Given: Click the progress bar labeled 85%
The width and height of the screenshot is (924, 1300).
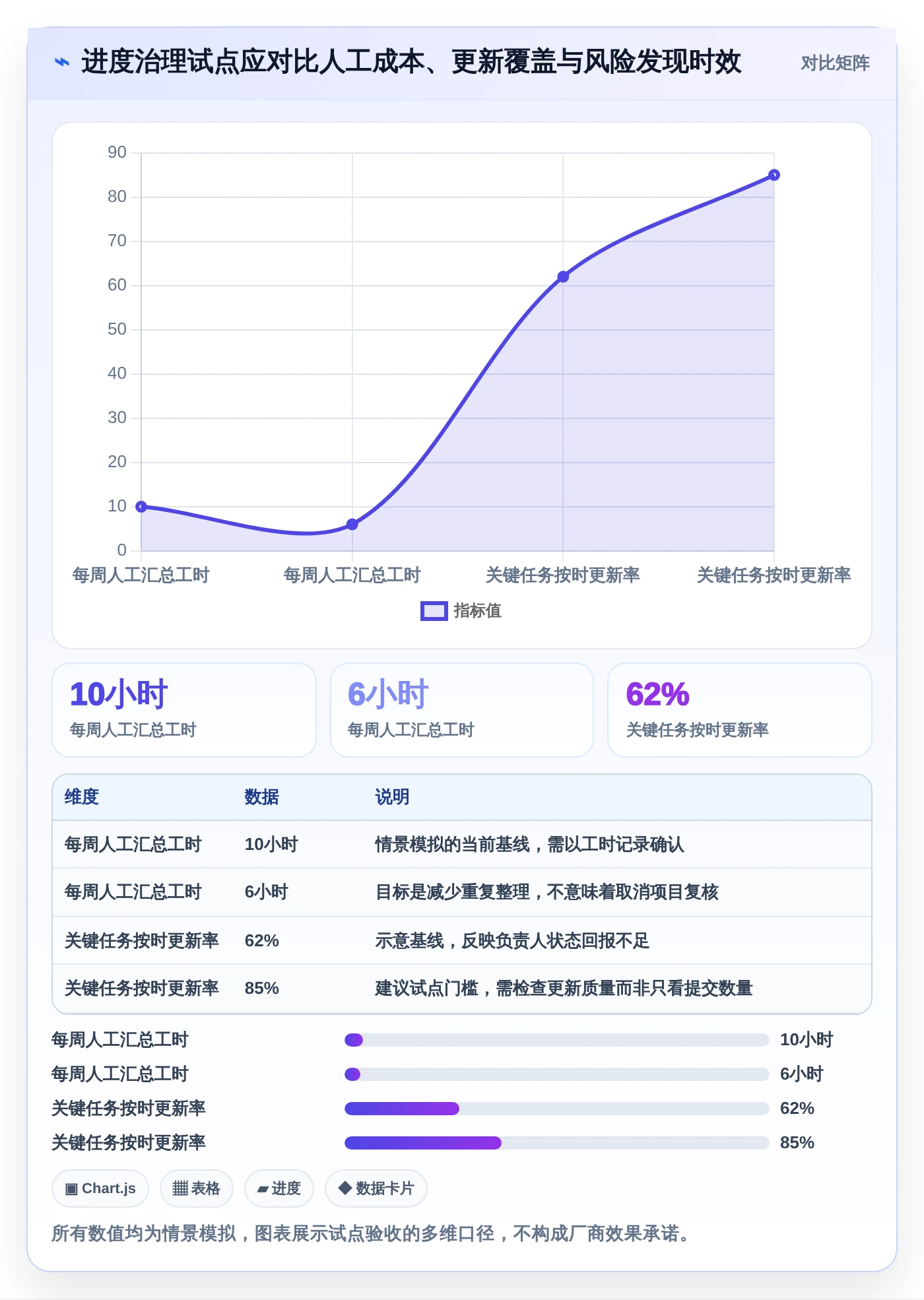Looking at the screenshot, I should click(x=557, y=1143).
